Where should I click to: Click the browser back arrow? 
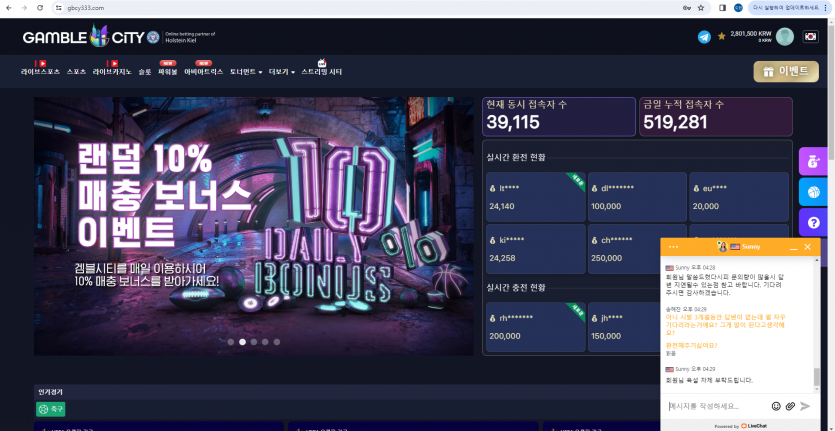9,8
